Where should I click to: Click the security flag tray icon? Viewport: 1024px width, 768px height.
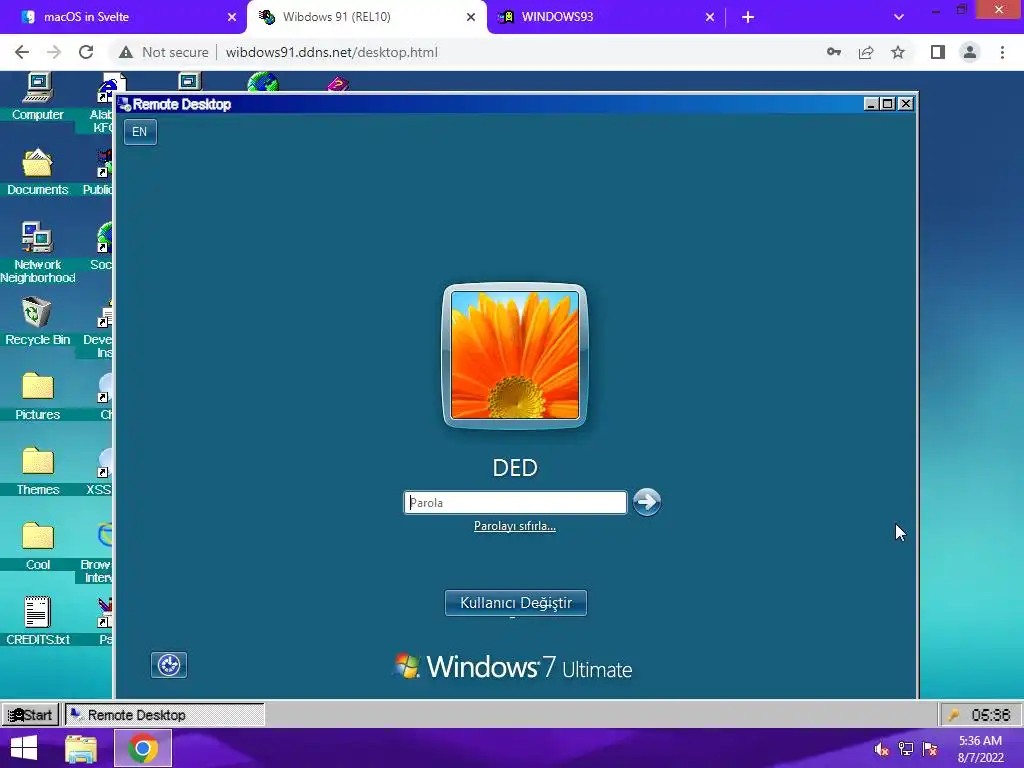(x=930, y=749)
